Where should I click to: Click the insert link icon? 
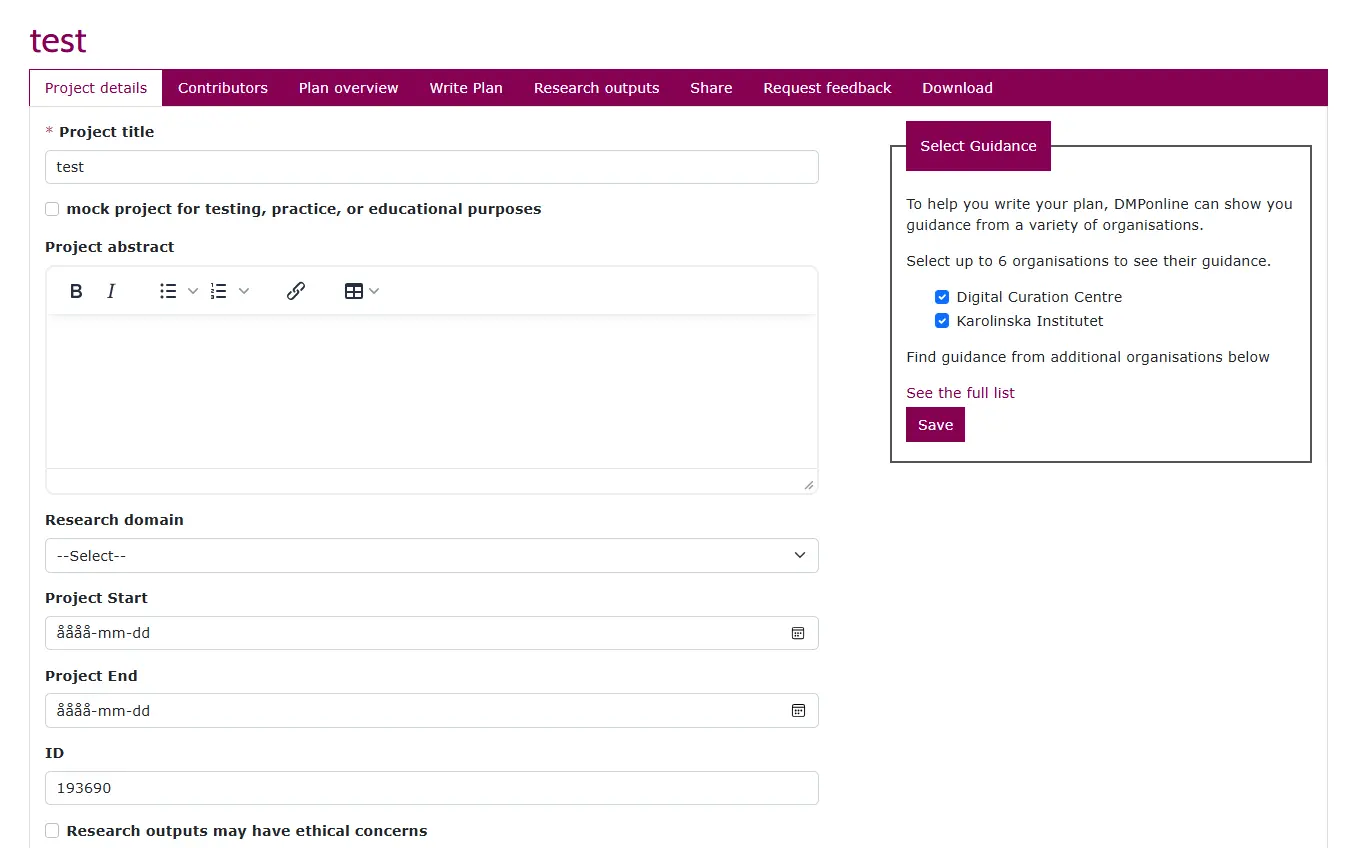click(296, 291)
